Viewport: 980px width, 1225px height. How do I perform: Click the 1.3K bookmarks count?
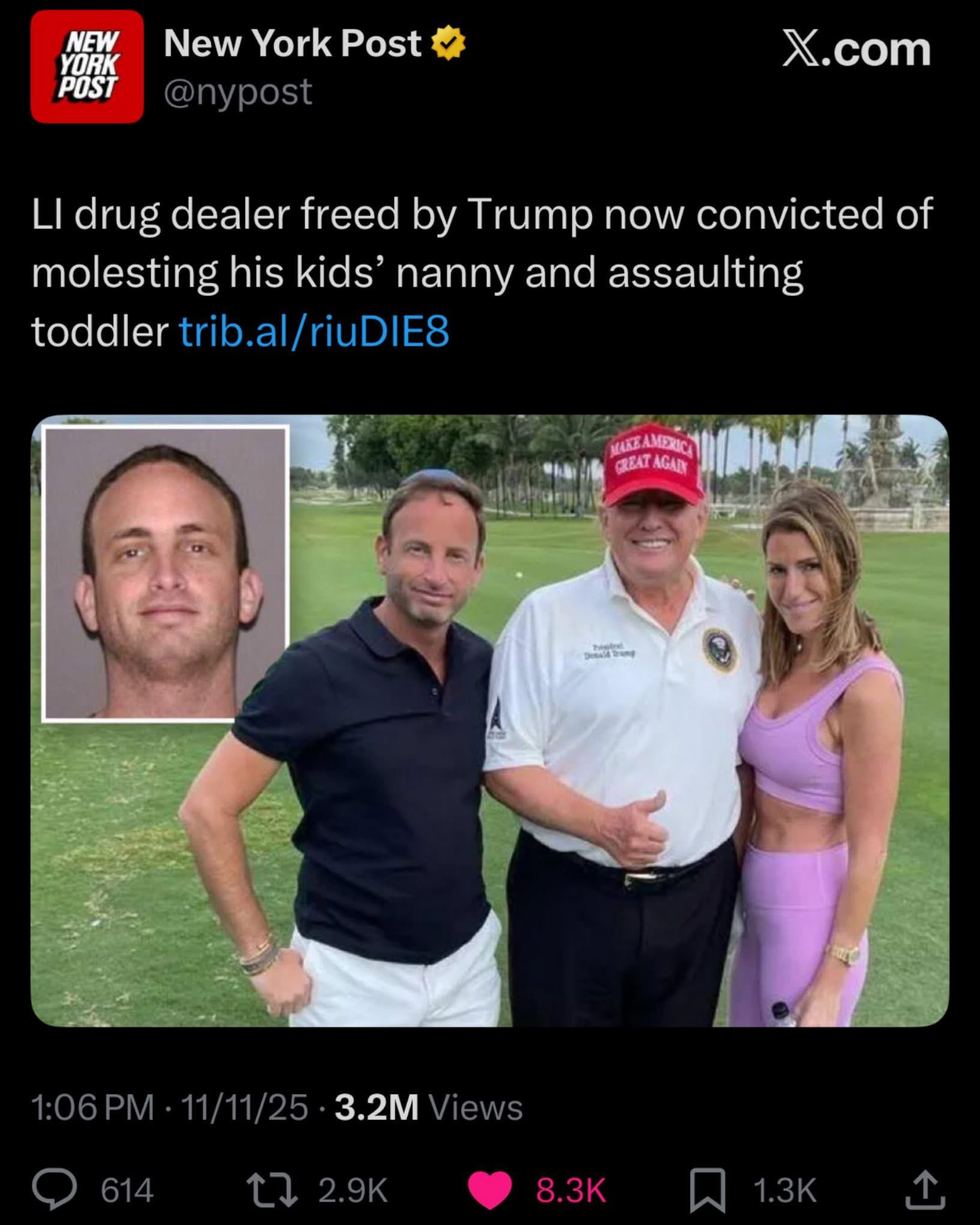click(x=784, y=1190)
